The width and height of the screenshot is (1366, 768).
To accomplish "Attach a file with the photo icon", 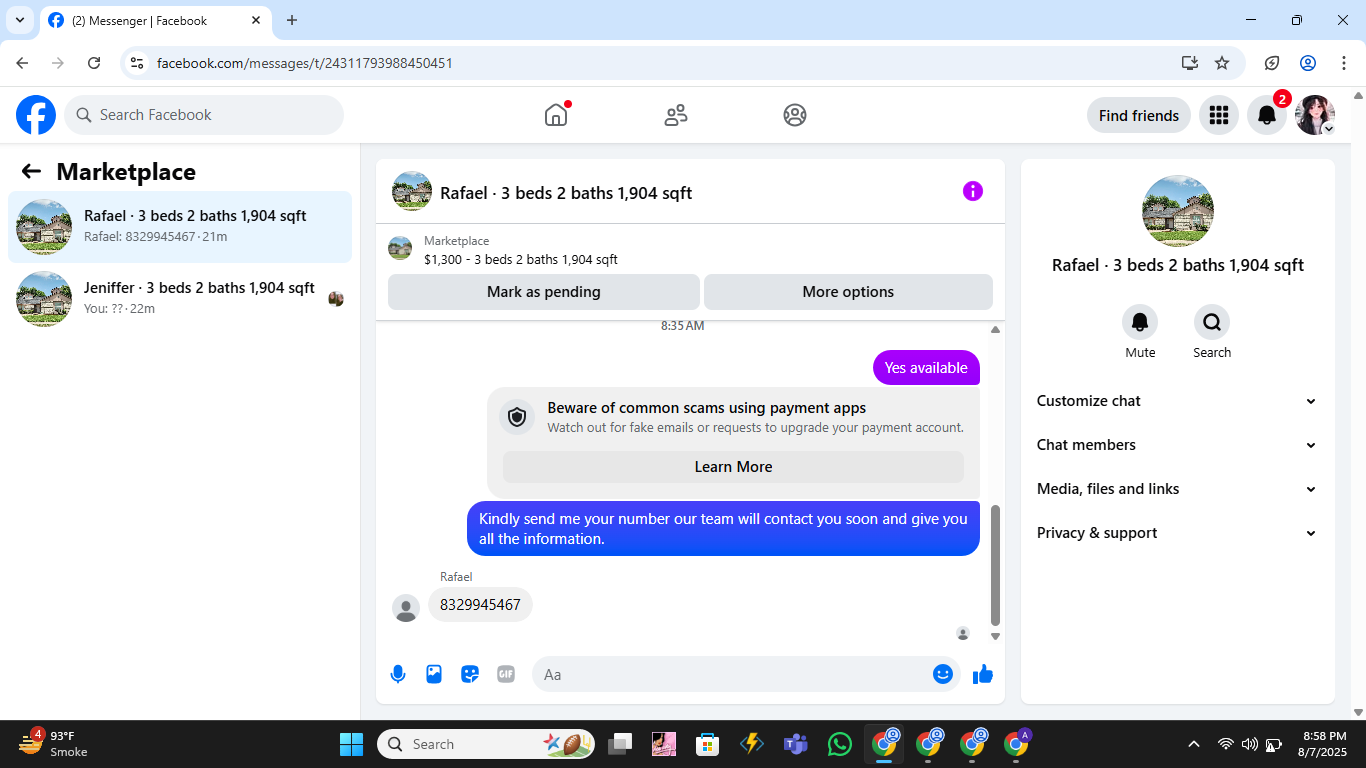I will [434, 674].
